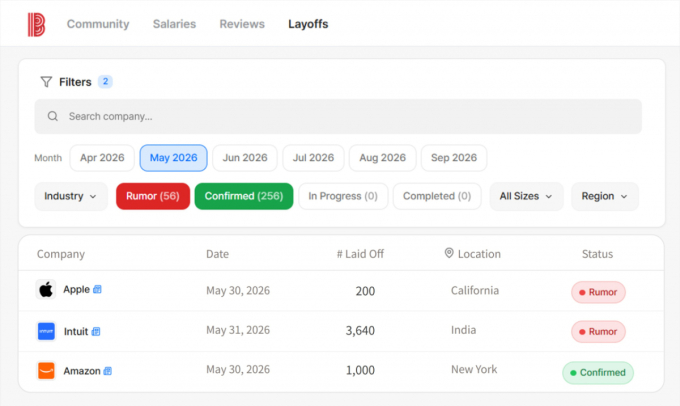Click the May 31, 2026 date cell
The image size is (680, 406).
point(238,330)
